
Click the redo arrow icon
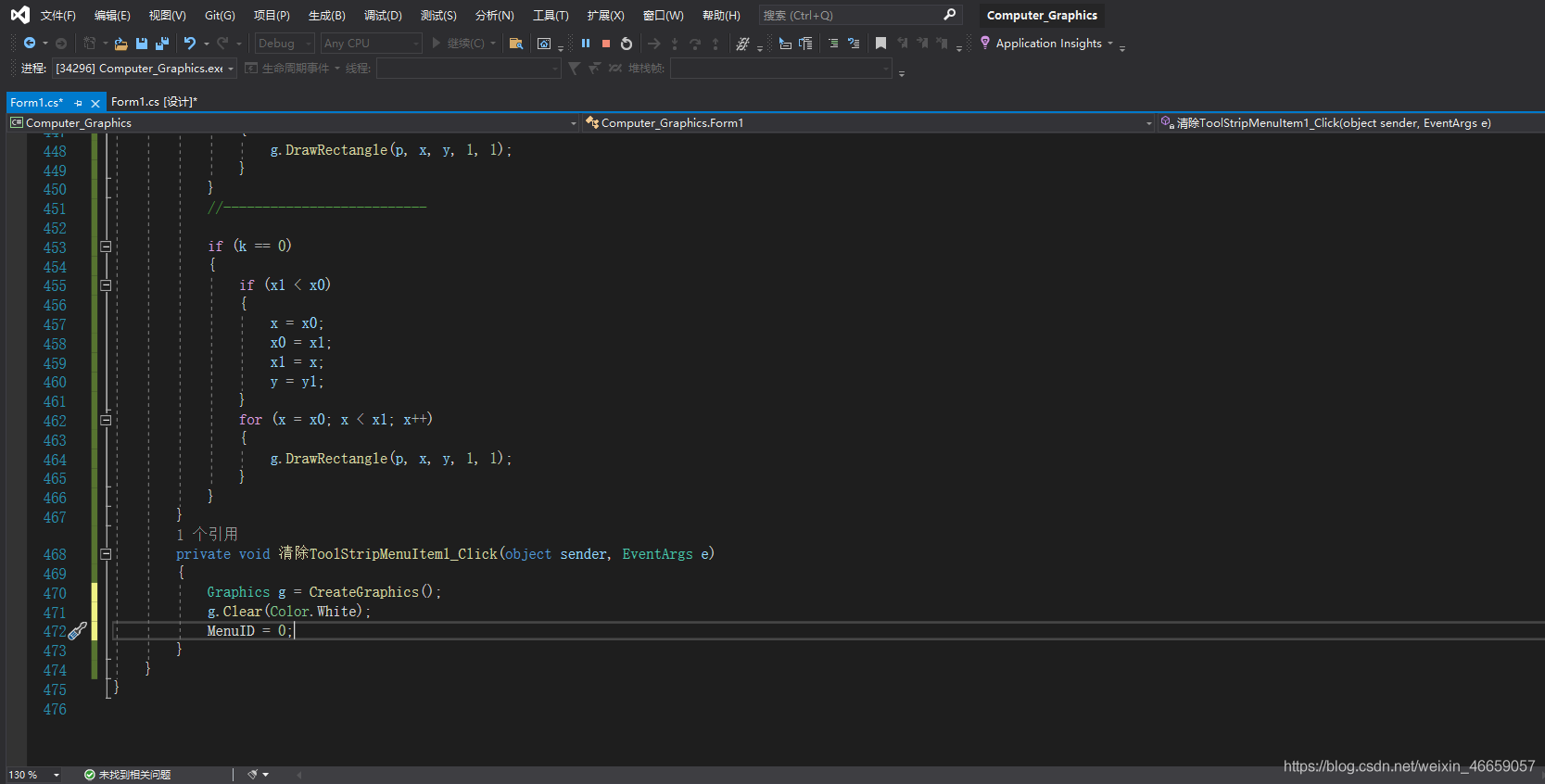click(x=222, y=44)
